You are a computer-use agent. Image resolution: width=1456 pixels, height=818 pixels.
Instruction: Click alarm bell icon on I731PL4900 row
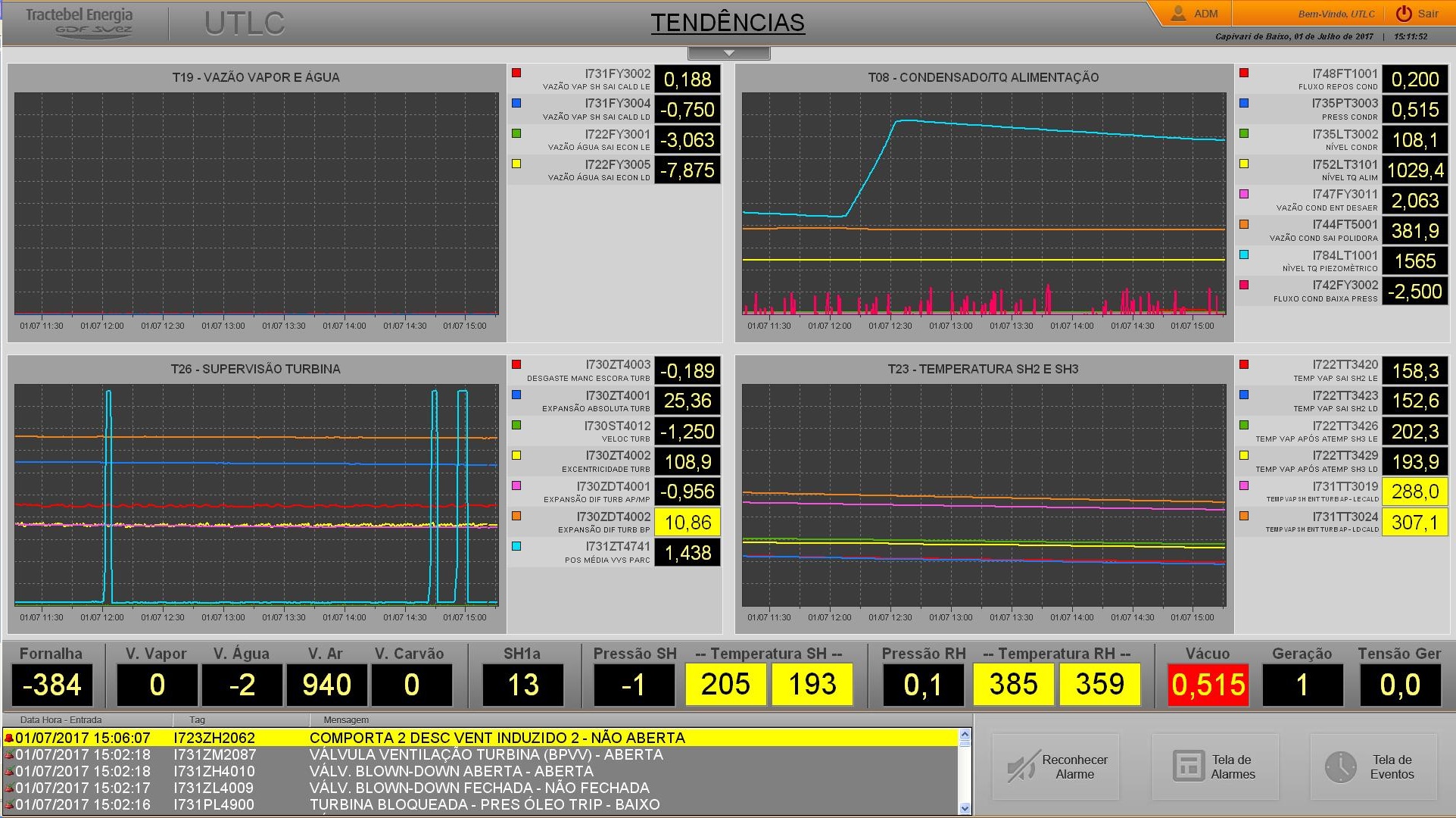pyautogui.click(x=9, y=804)
